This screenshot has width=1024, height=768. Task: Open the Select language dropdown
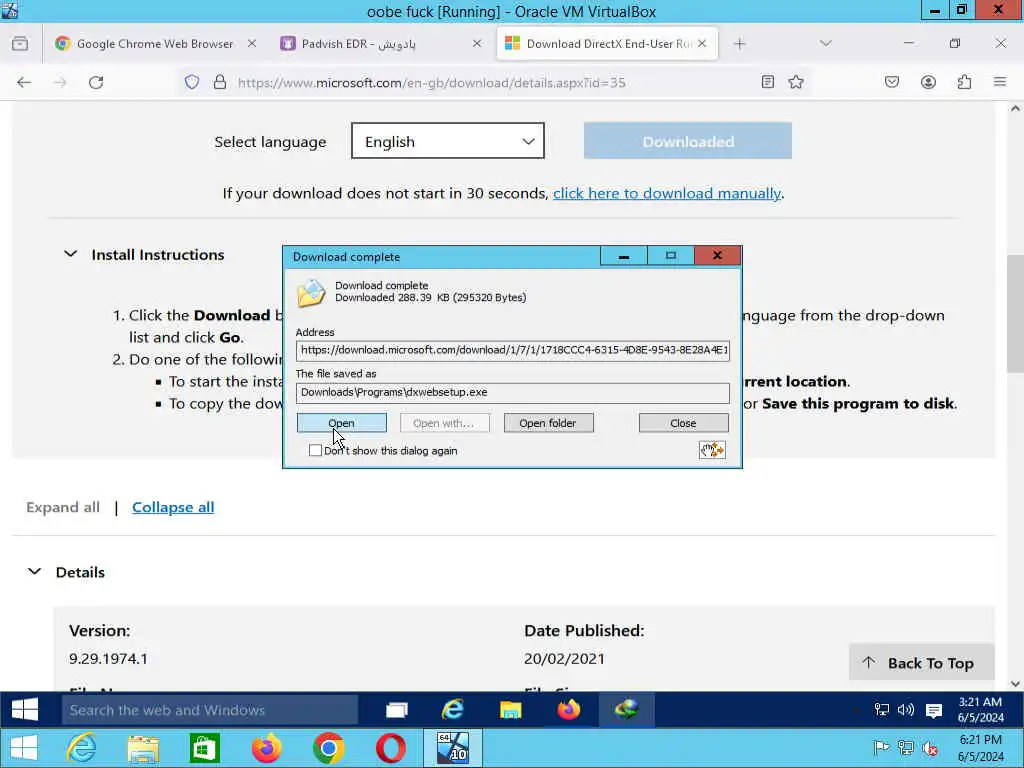(x=447, y=140)
